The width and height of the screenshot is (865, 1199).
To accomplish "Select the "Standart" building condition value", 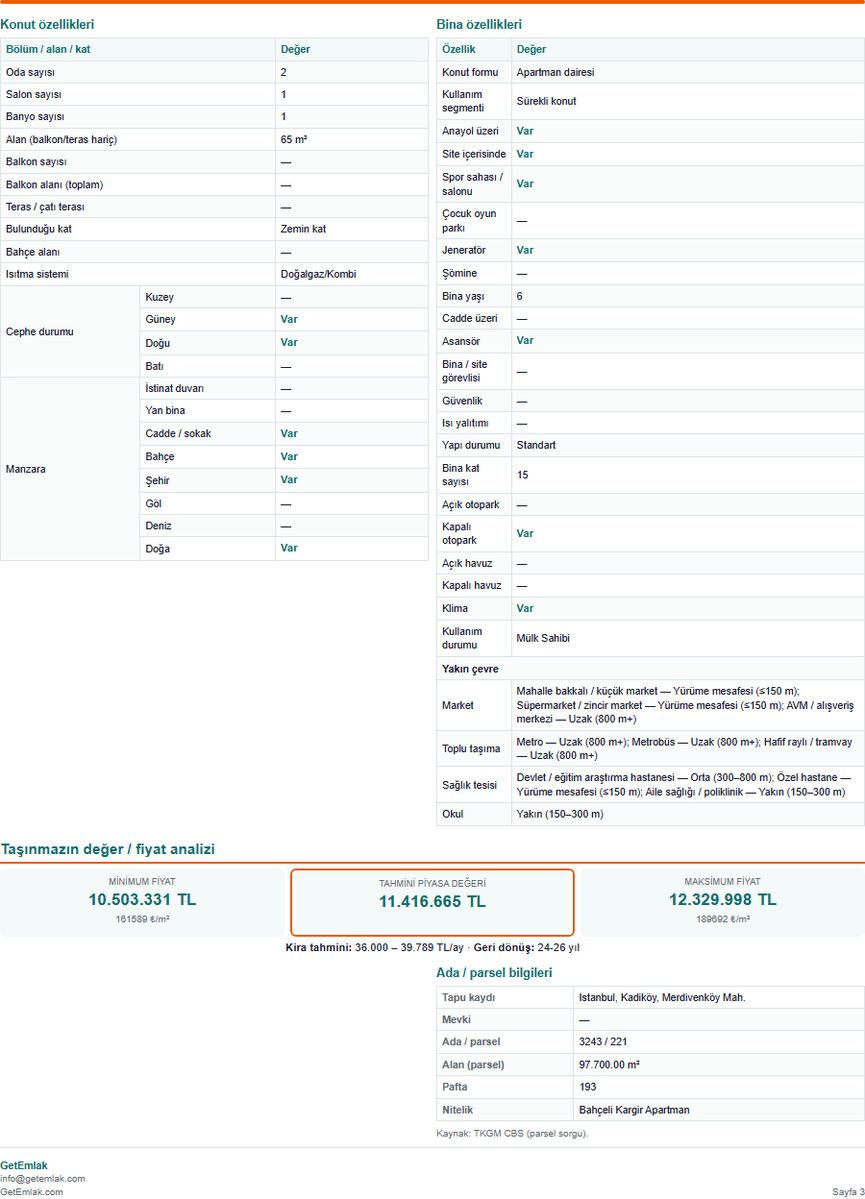I will 536,445.
